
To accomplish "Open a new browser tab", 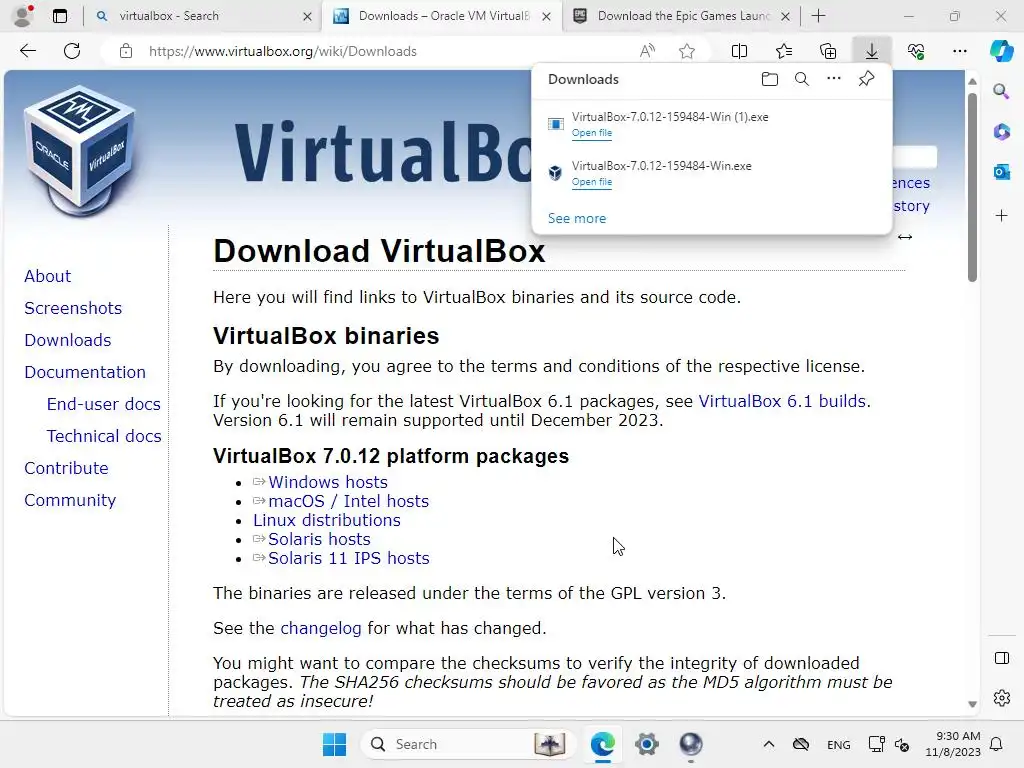I will point(818,16).
